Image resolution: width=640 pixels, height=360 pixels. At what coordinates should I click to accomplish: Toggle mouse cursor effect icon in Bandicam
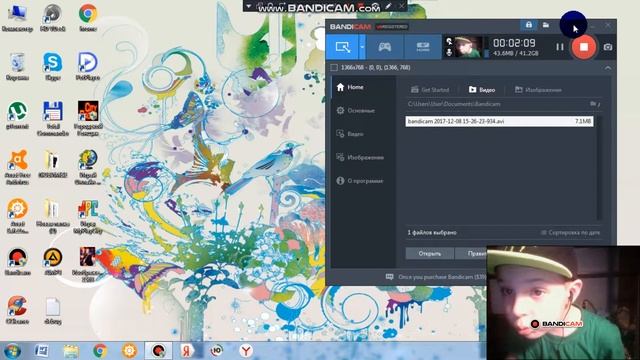(449, 41)
